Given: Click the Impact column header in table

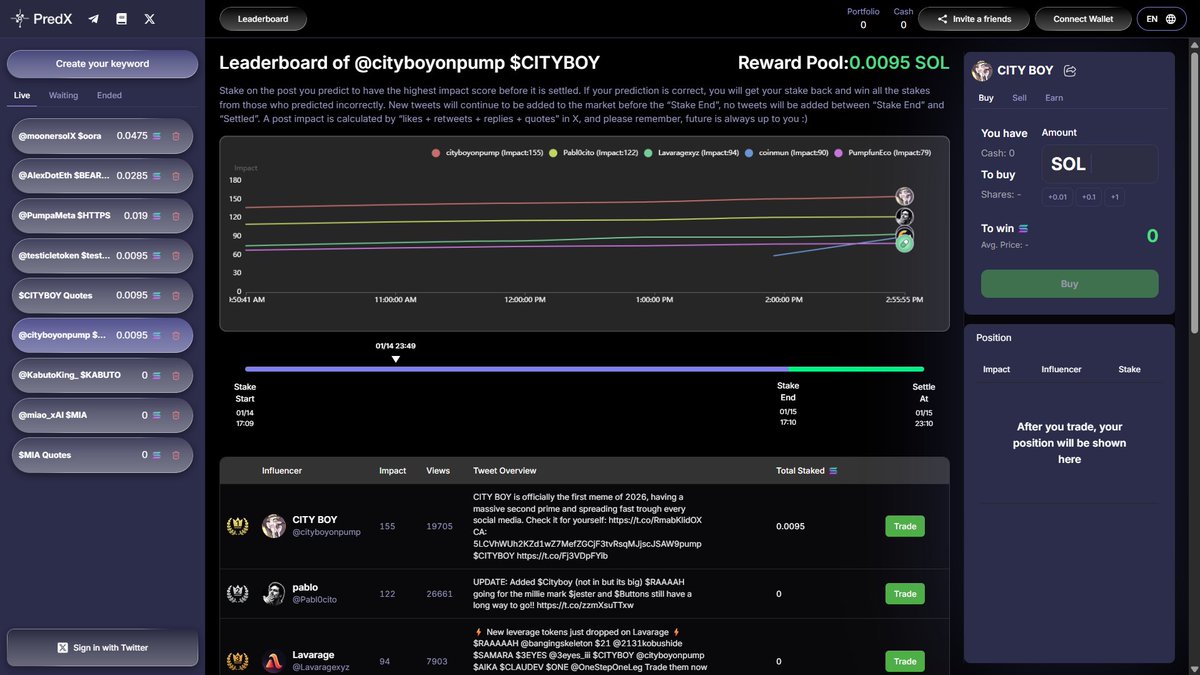Looking at the screenshot, I should tap(393, 471).
